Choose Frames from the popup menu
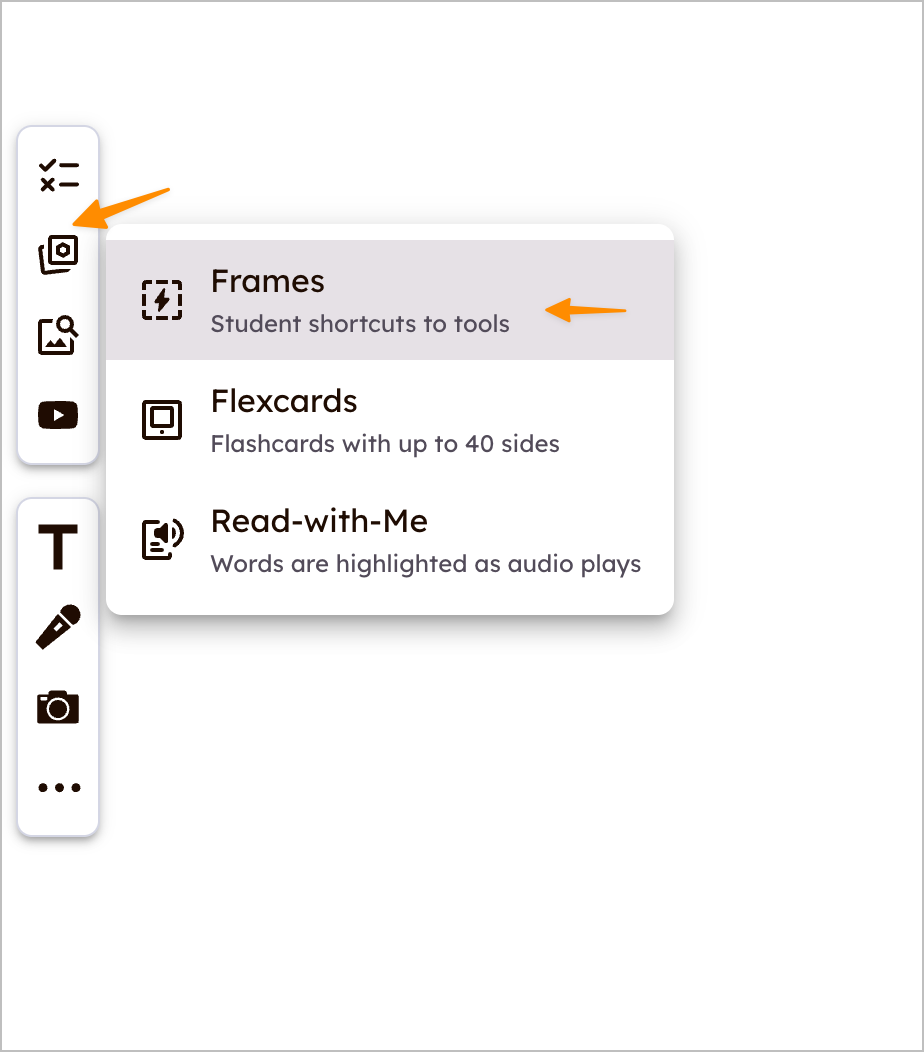 pos(390,300)
